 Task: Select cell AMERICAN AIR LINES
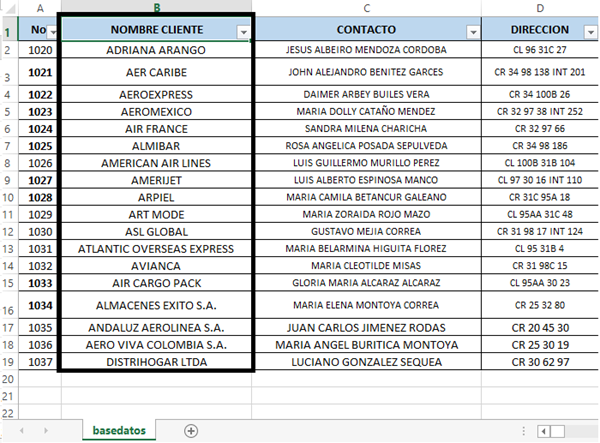point(156,163)
